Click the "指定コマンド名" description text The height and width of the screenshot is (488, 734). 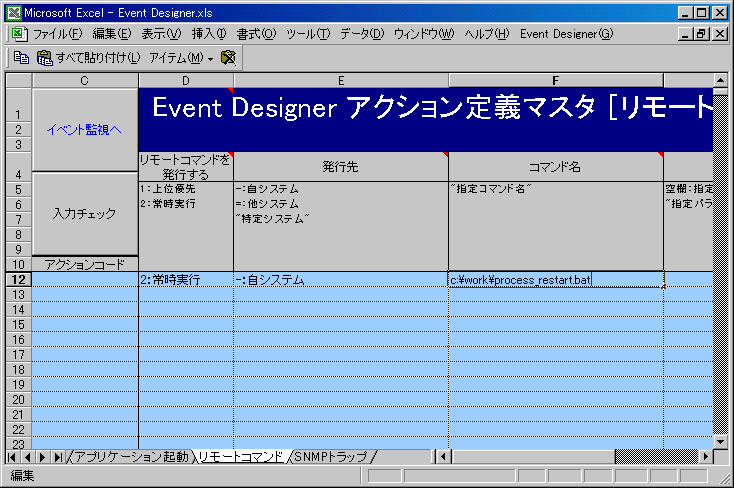491,189
